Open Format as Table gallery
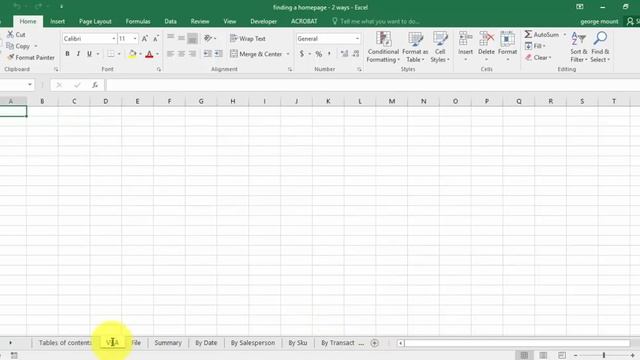 (415, 47)
